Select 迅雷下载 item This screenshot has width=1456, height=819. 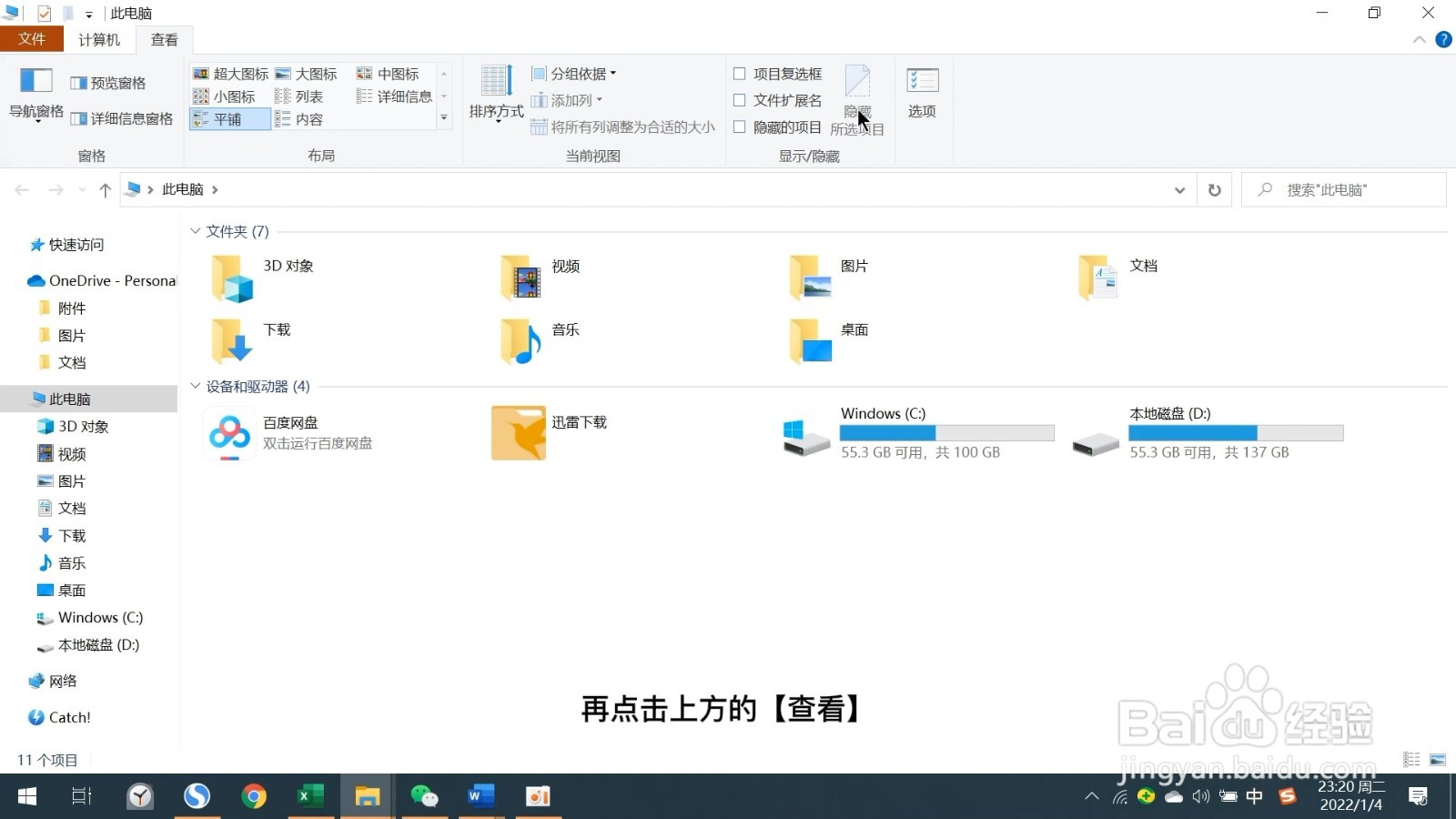click(551, 432)
